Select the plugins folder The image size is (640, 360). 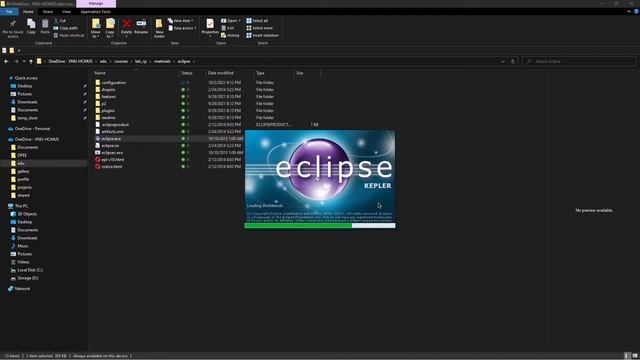coord(108,110)
